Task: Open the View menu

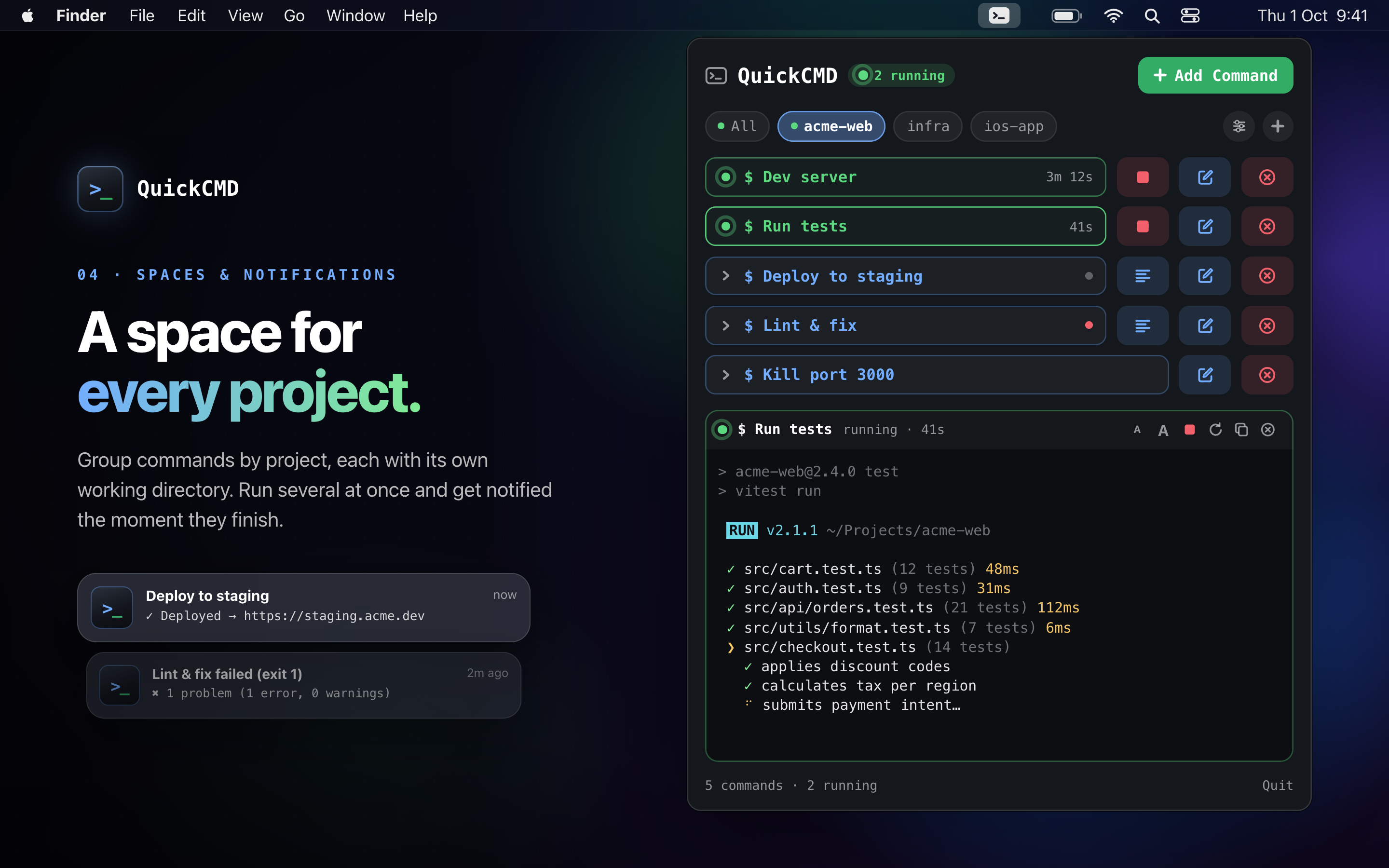Action: (245, 15)
